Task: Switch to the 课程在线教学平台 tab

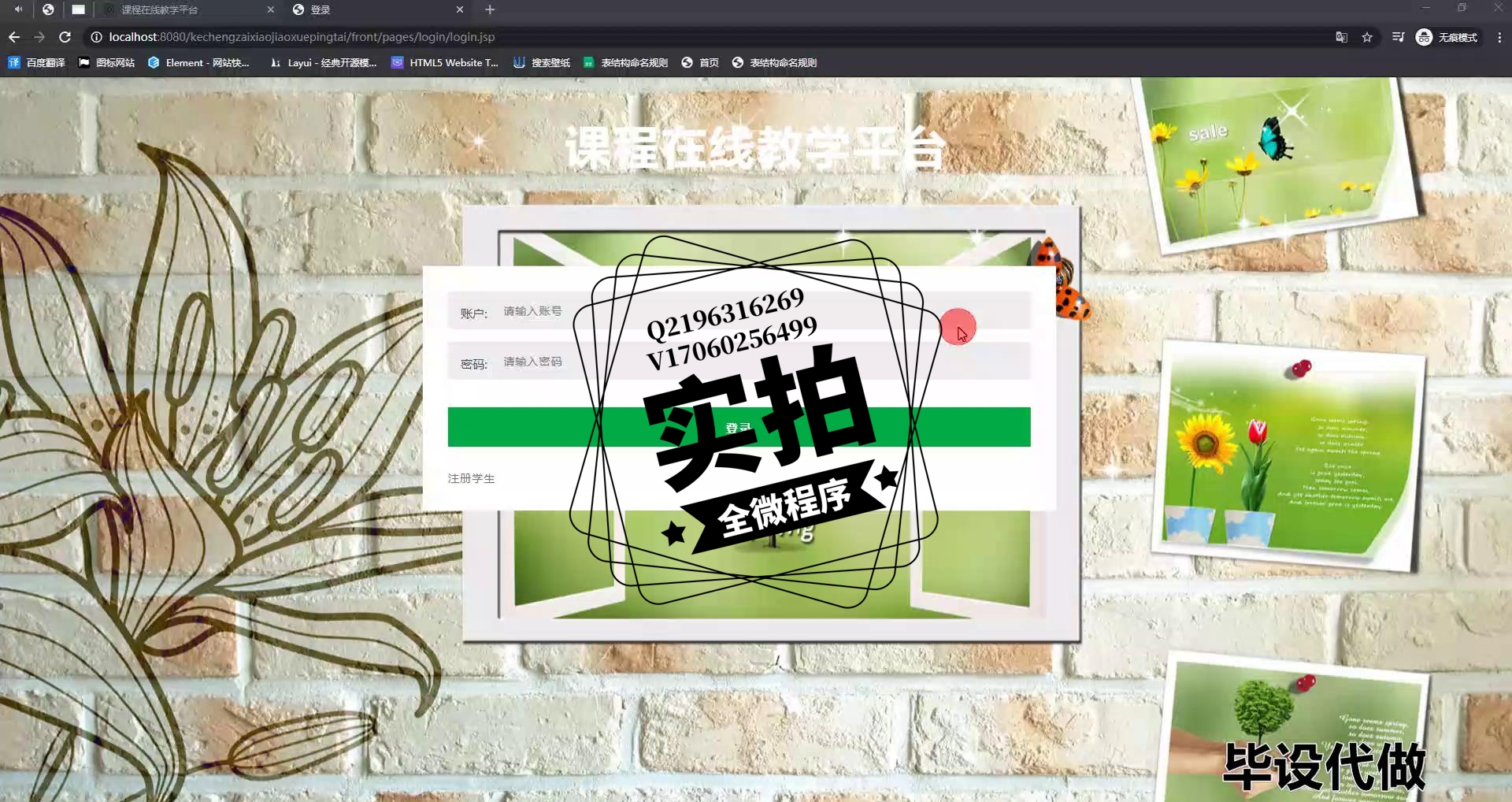Action: pos(187,9)
